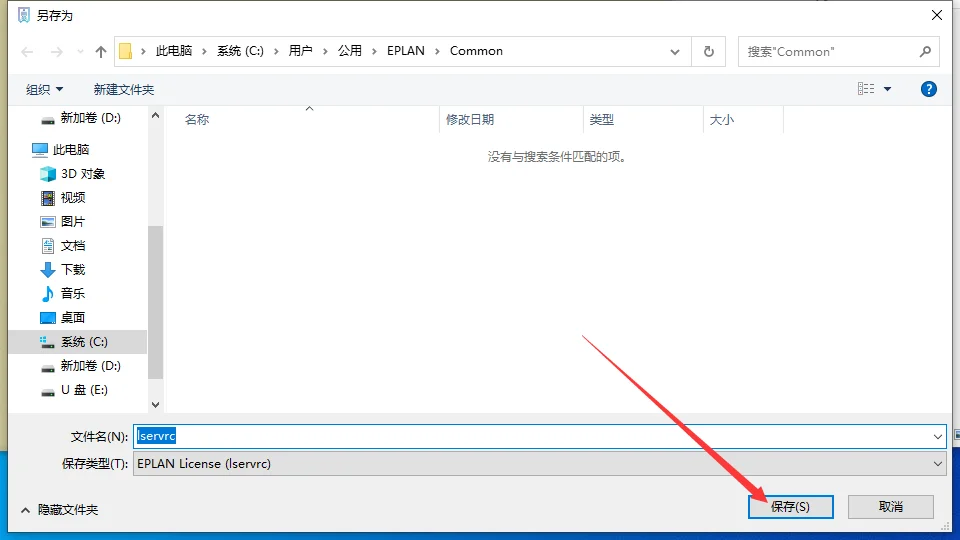Select the 3D 对象 folder
Screen dimensions: 960x540
tap(82, 174)
